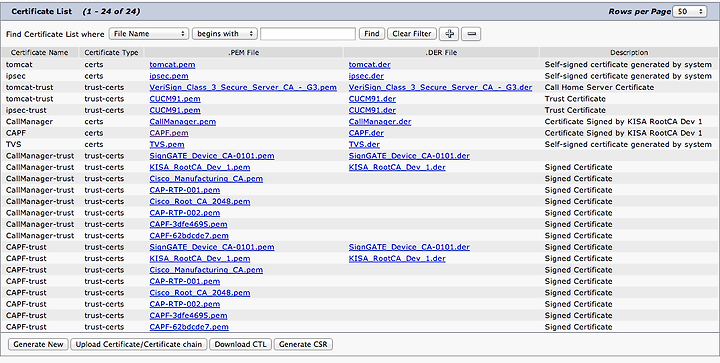Screen dimensions: 720x363
Task: Open TVS.der link
Action: coord(364,145)
